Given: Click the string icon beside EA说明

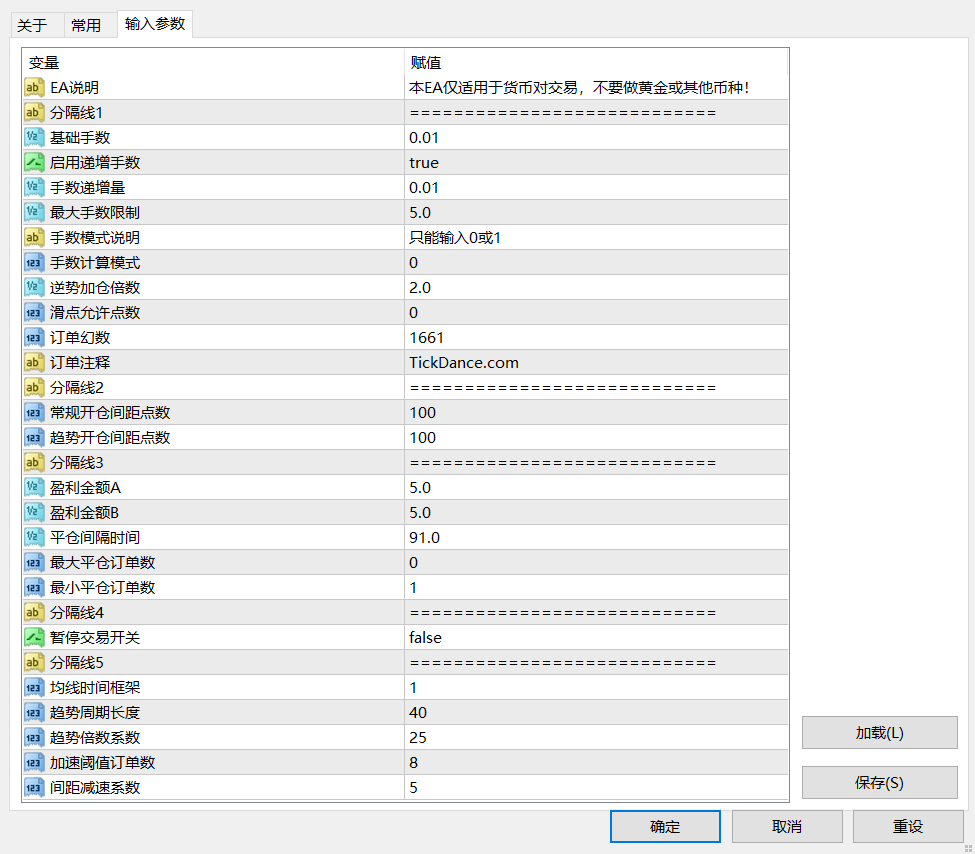Looking at the screenshot, I should 33,88.
